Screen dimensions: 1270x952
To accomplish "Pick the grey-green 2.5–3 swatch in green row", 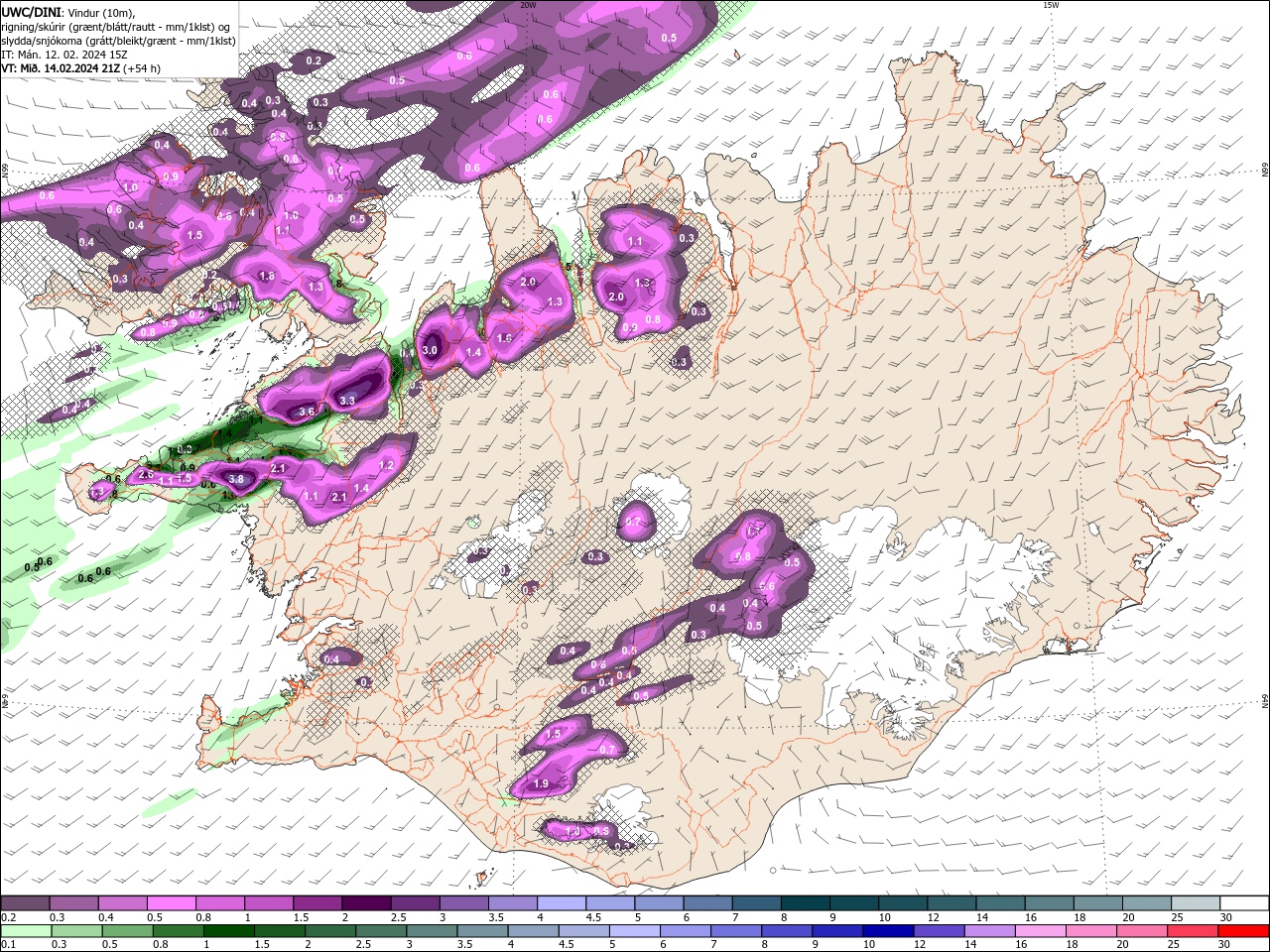I will (381, 931).
